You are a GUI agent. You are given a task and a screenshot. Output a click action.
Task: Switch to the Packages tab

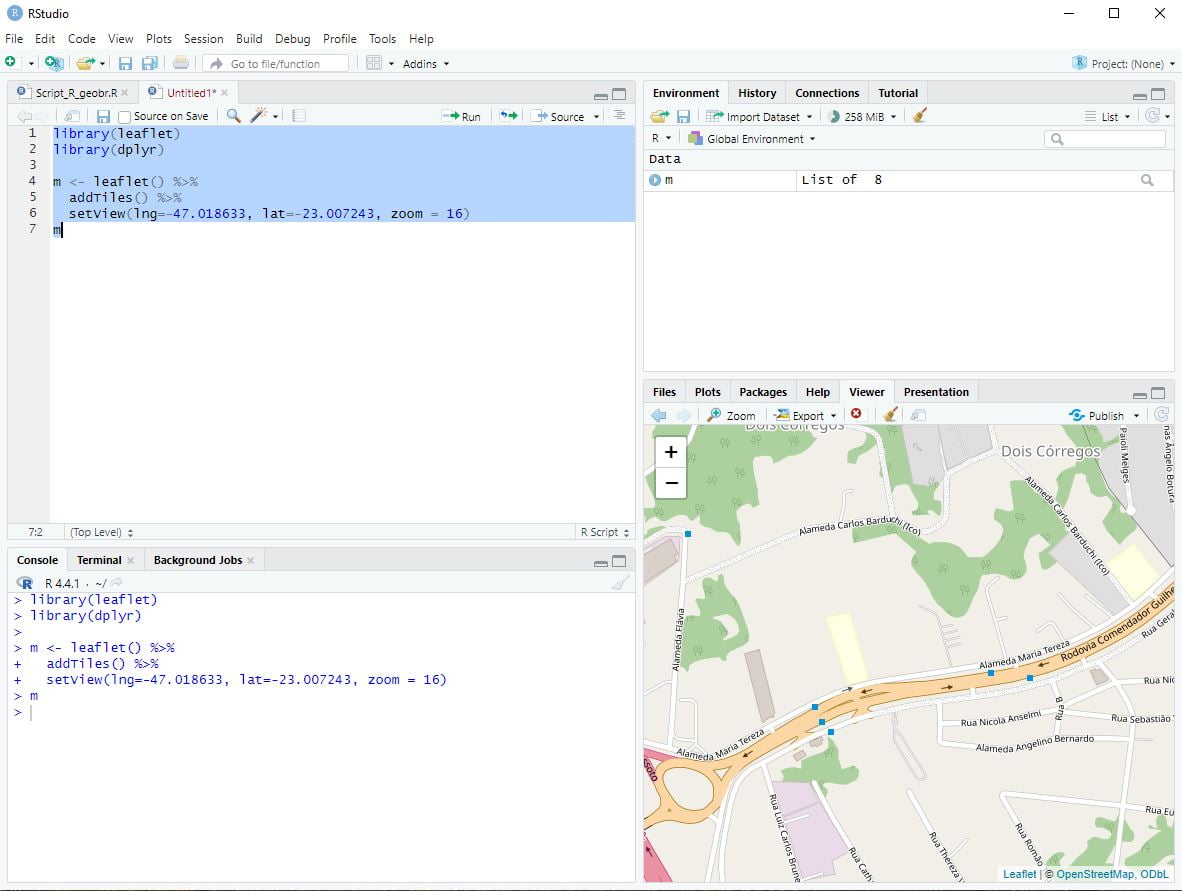click(763, 392)
